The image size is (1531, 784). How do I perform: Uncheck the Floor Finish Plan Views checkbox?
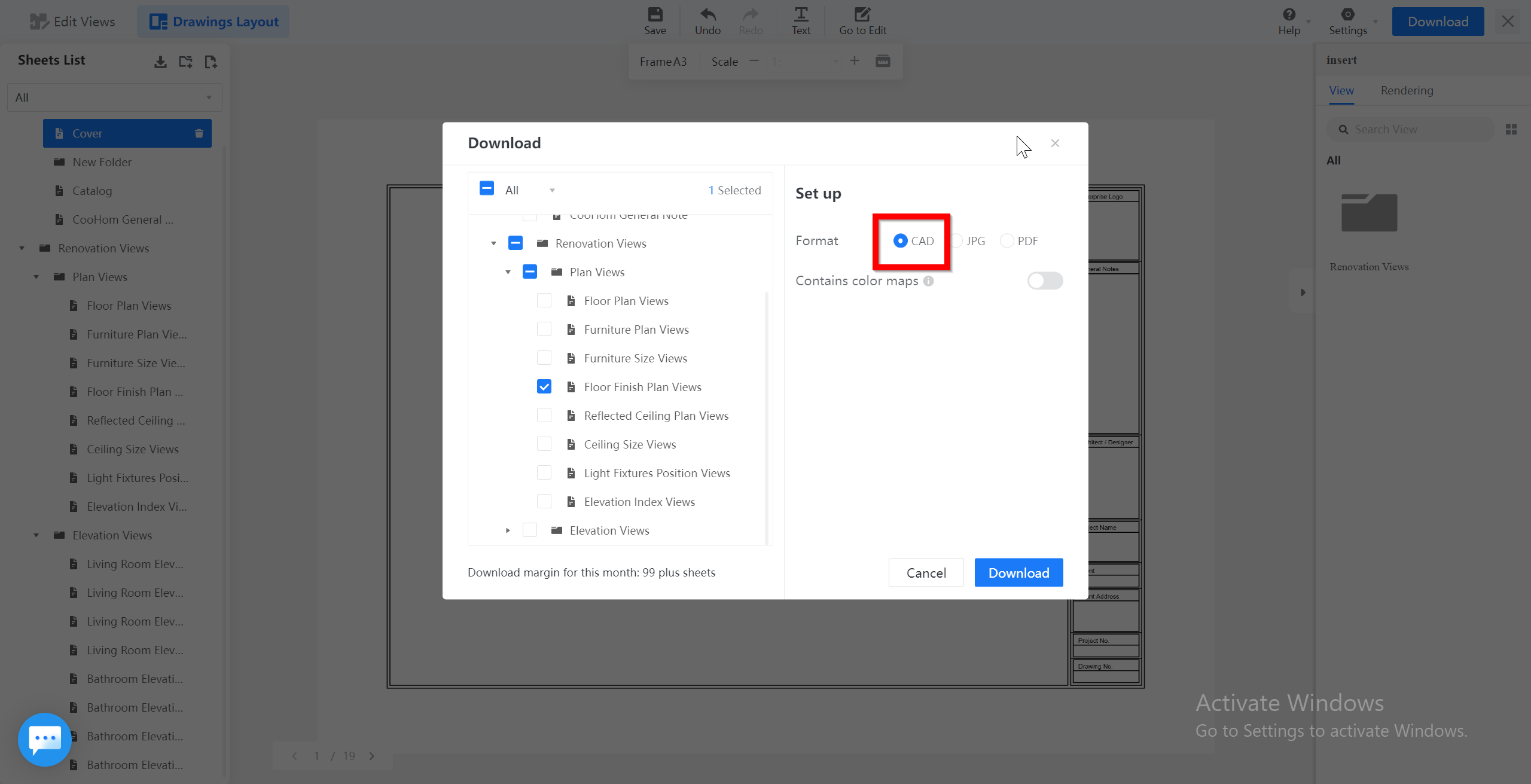click(x=544, y=387)
